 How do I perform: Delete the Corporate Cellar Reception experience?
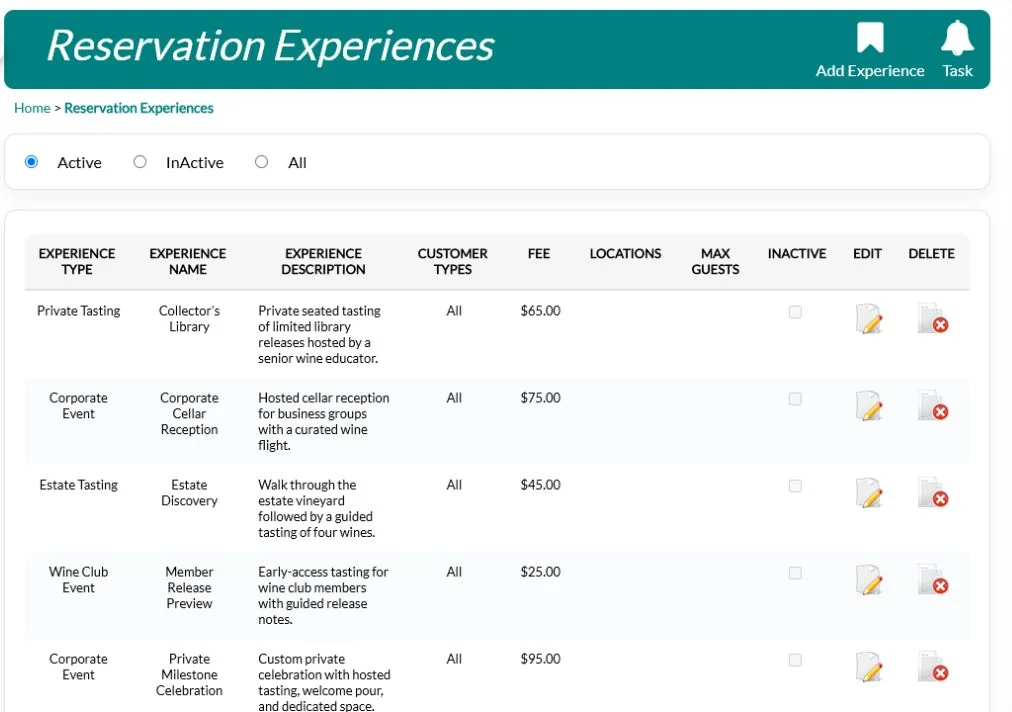click(x=933, y=405)
